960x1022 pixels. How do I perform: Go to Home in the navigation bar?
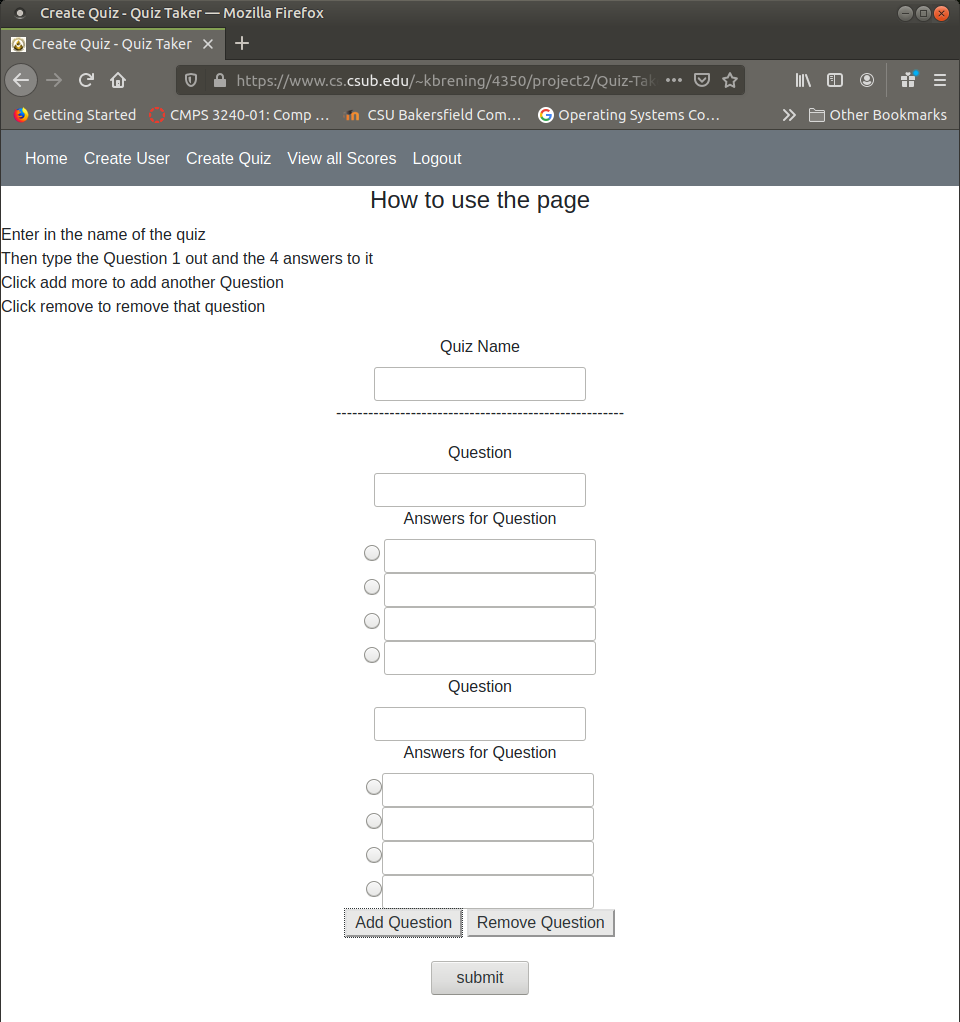46,158
